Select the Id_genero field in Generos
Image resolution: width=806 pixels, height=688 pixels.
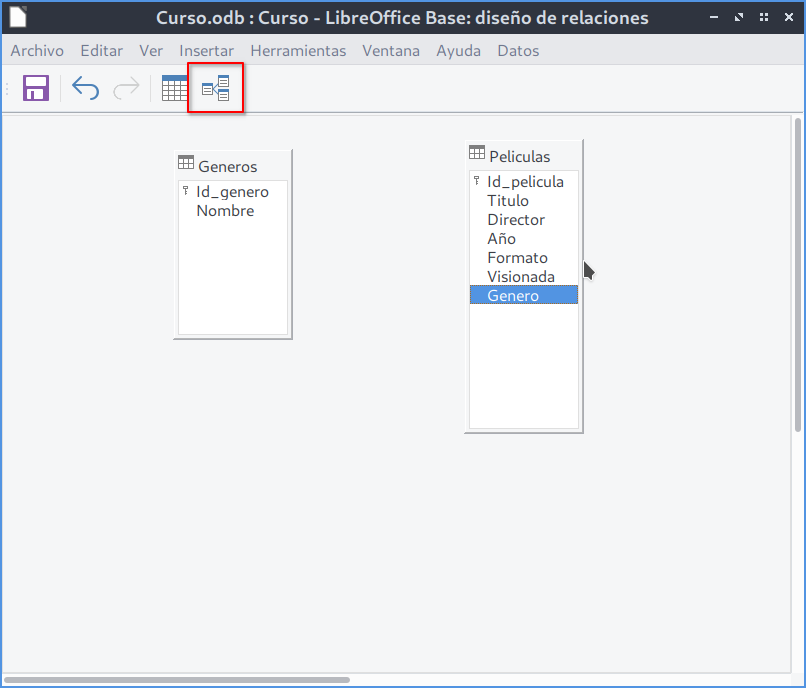click(232, 192)
